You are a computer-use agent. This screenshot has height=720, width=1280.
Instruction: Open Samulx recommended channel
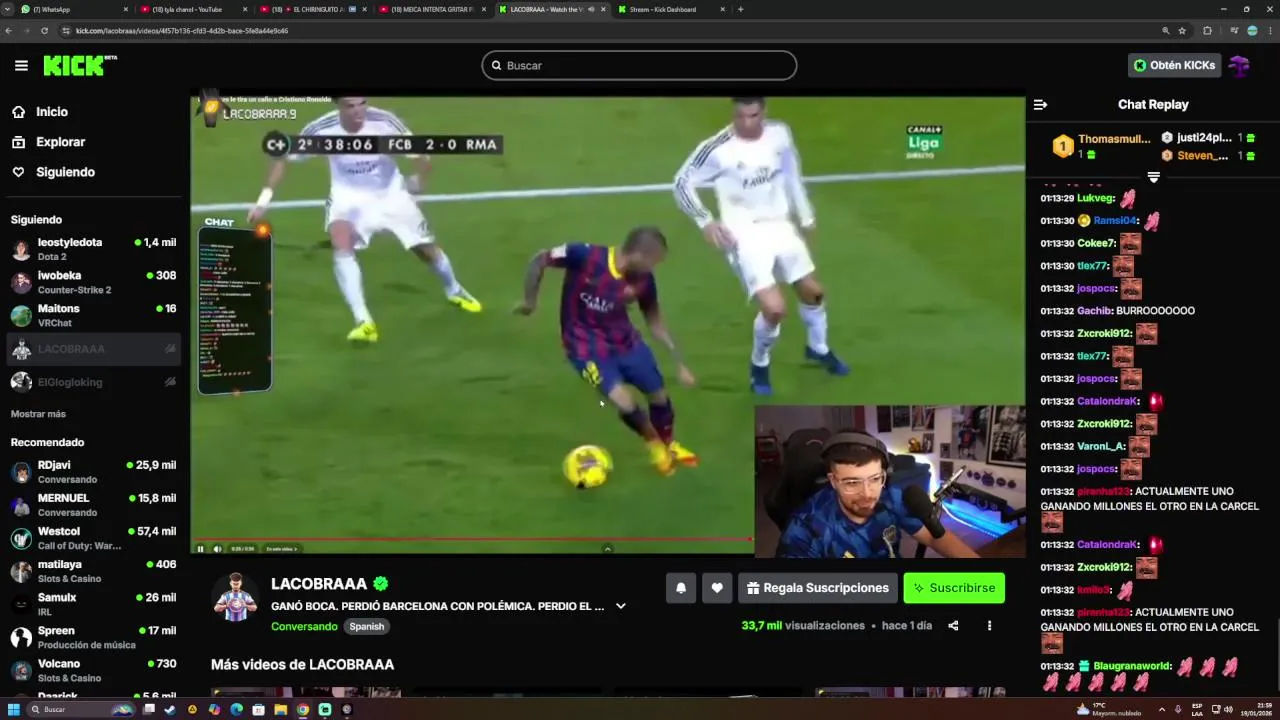tap(92, 604)
